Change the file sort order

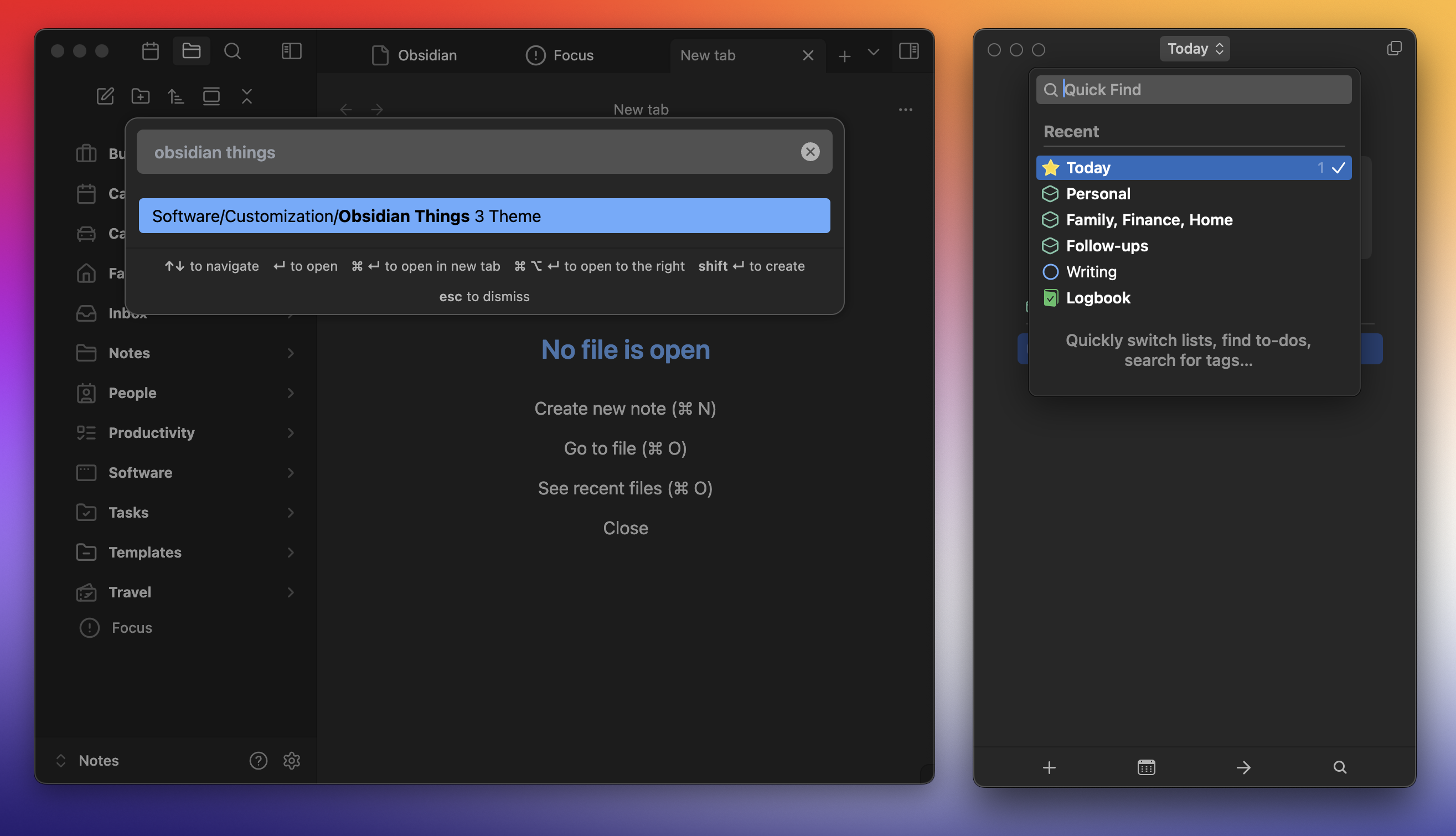[175, 96]
